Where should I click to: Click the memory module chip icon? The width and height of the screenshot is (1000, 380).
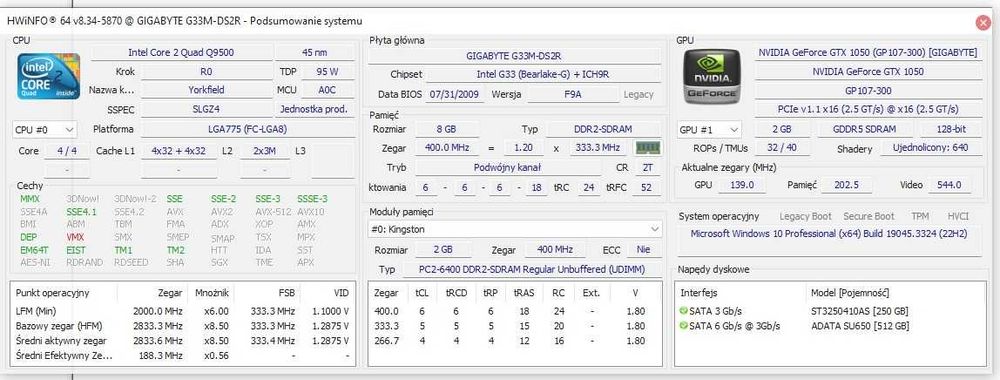click(648, 148)
